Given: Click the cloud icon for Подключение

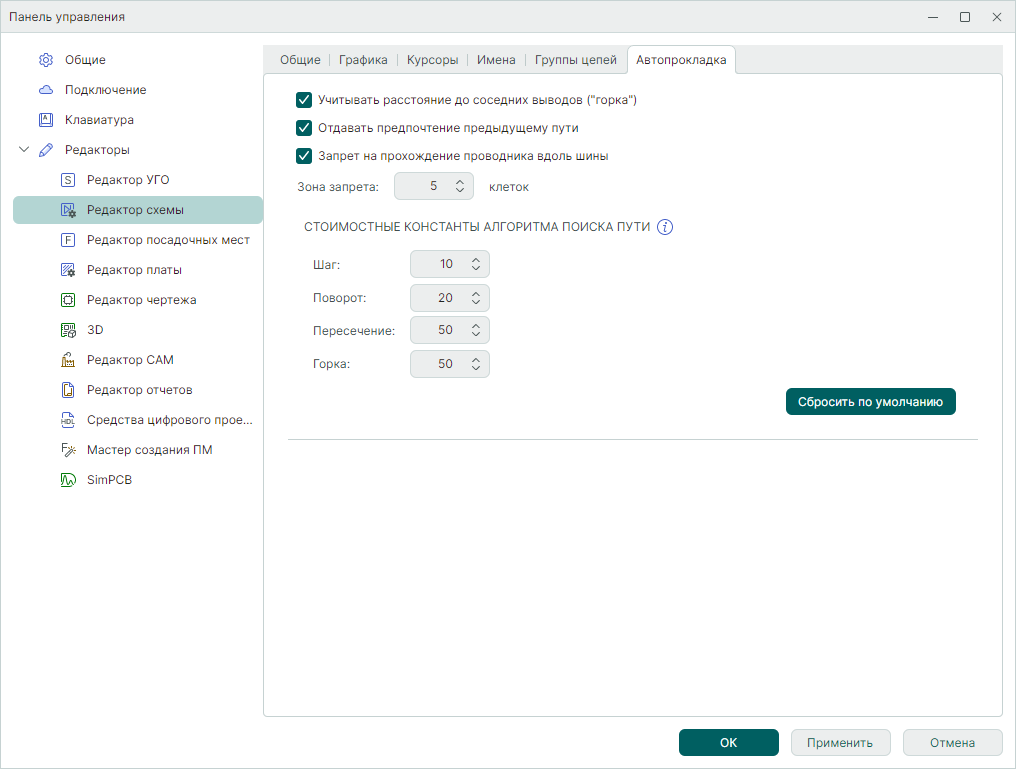Looking at the screenshot, I should [45, 90].
